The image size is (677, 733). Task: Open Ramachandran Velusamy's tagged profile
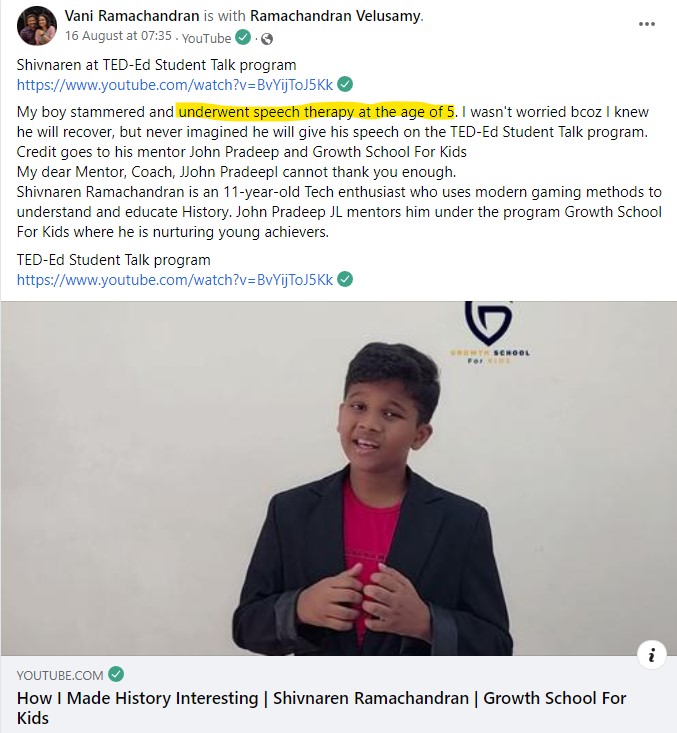tap(335, 16)
